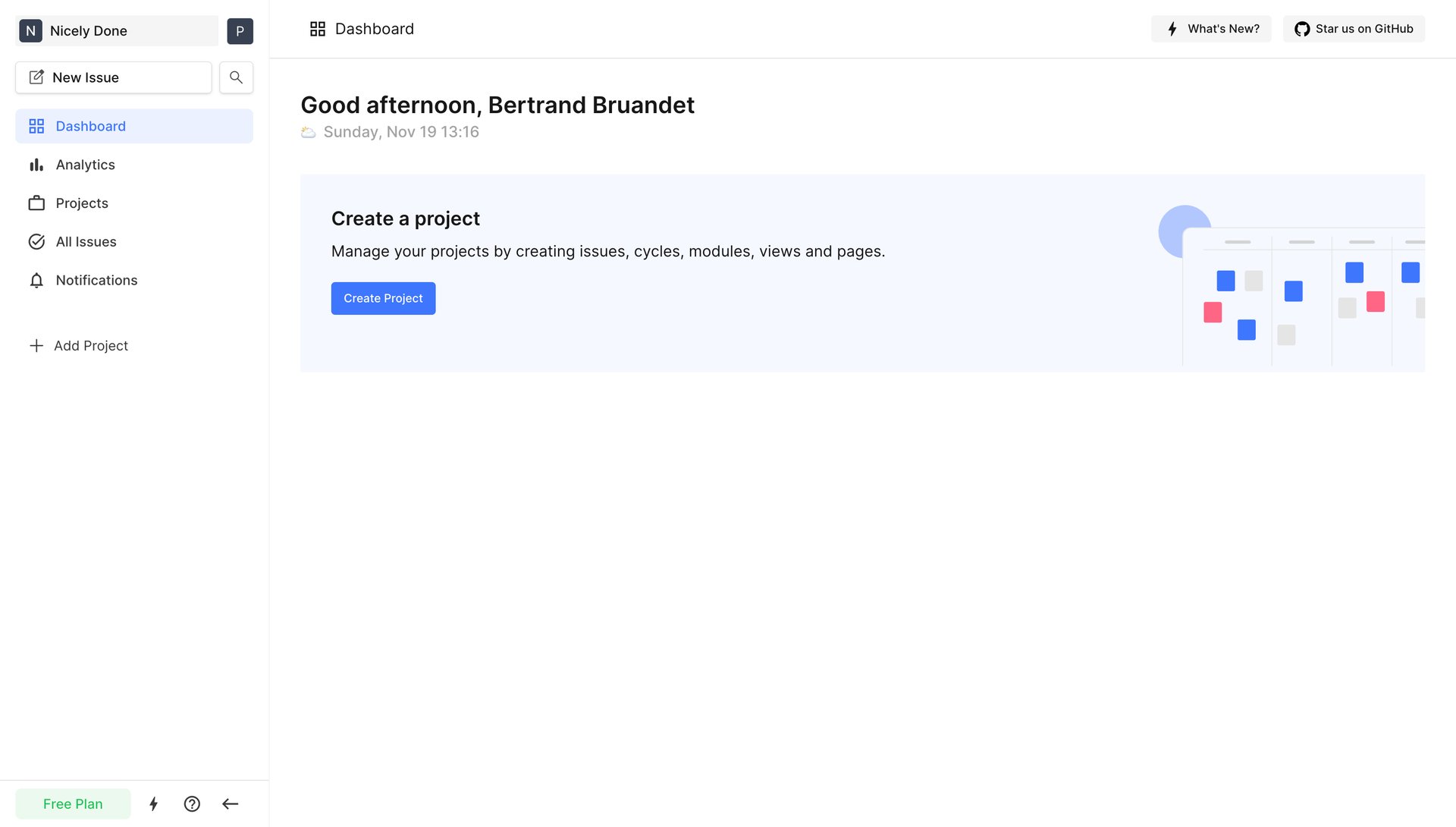
Task: Select All Issues in sidebar
Action: [86, 242]
